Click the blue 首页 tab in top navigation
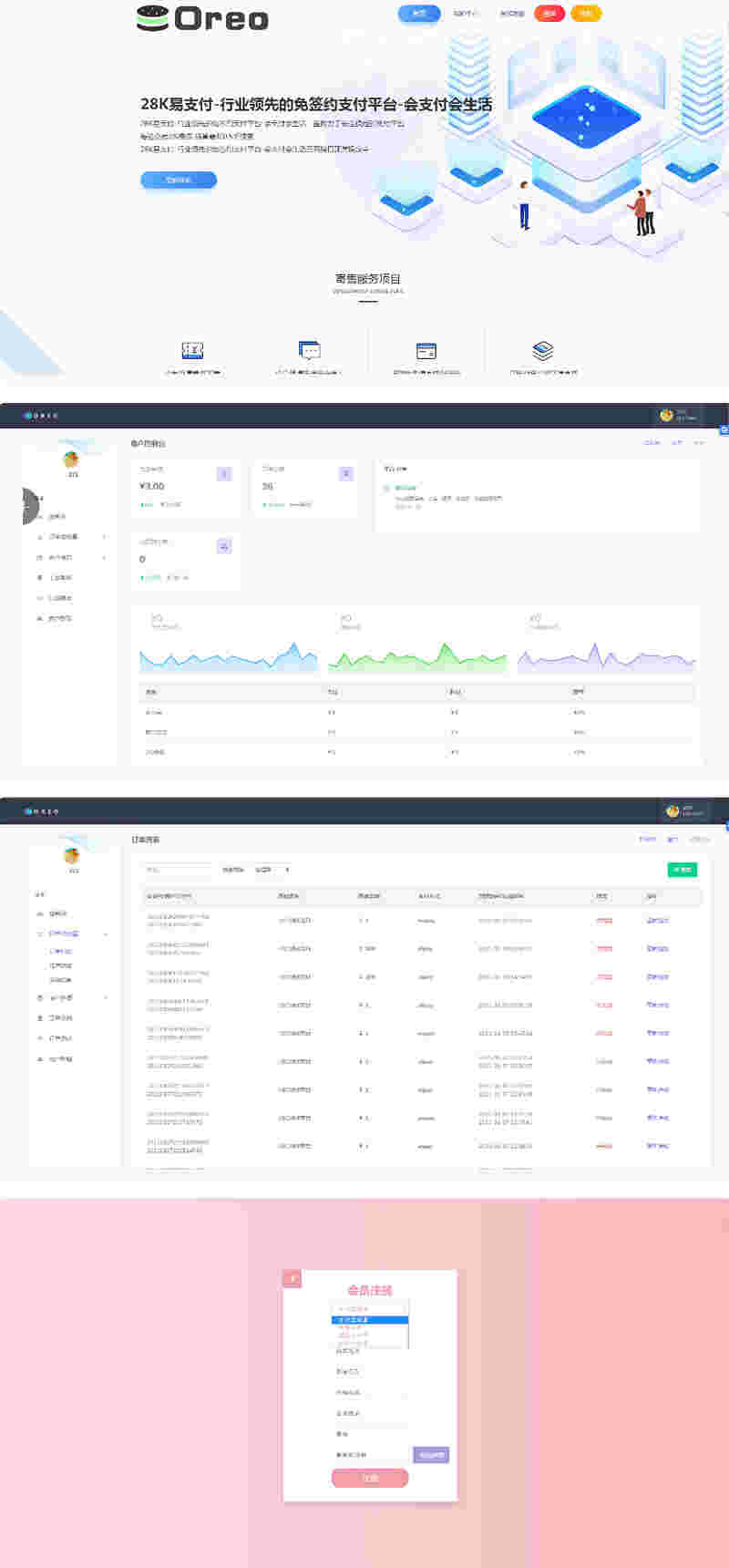This screenshot has width=729, height=1568. click(419, 14)
